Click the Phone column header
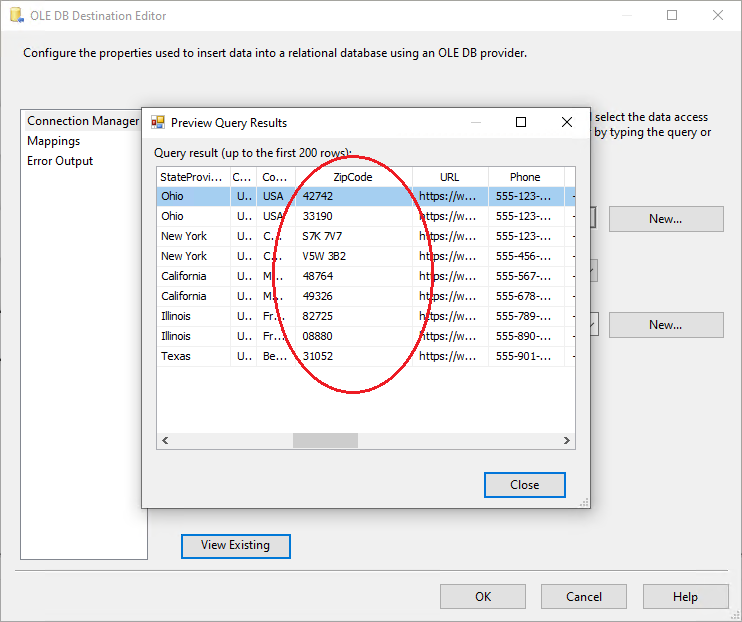This screenshot has width=742, height=622. click(x=525, y=177)
